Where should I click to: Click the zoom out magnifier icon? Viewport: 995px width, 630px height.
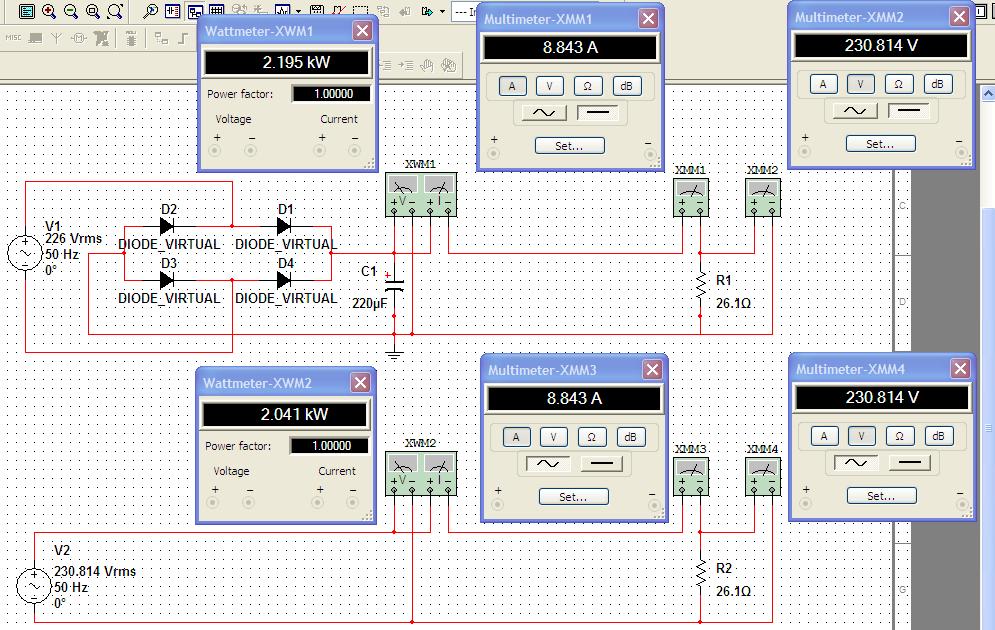[x=71, y=11]
